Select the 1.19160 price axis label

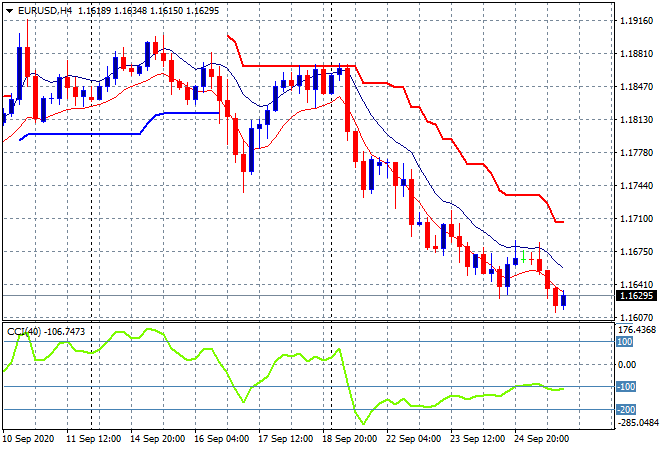pyautogui.click(x=636, y=20)
